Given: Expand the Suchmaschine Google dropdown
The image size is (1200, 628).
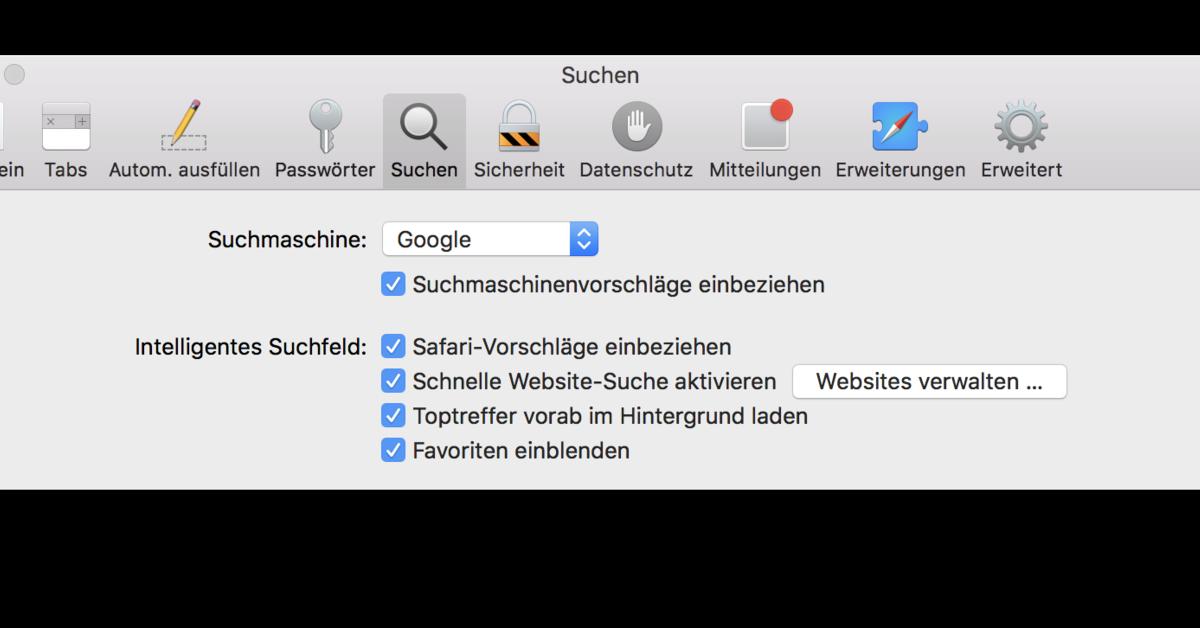Looking at the screenshot, I should [x=490, y=239].
